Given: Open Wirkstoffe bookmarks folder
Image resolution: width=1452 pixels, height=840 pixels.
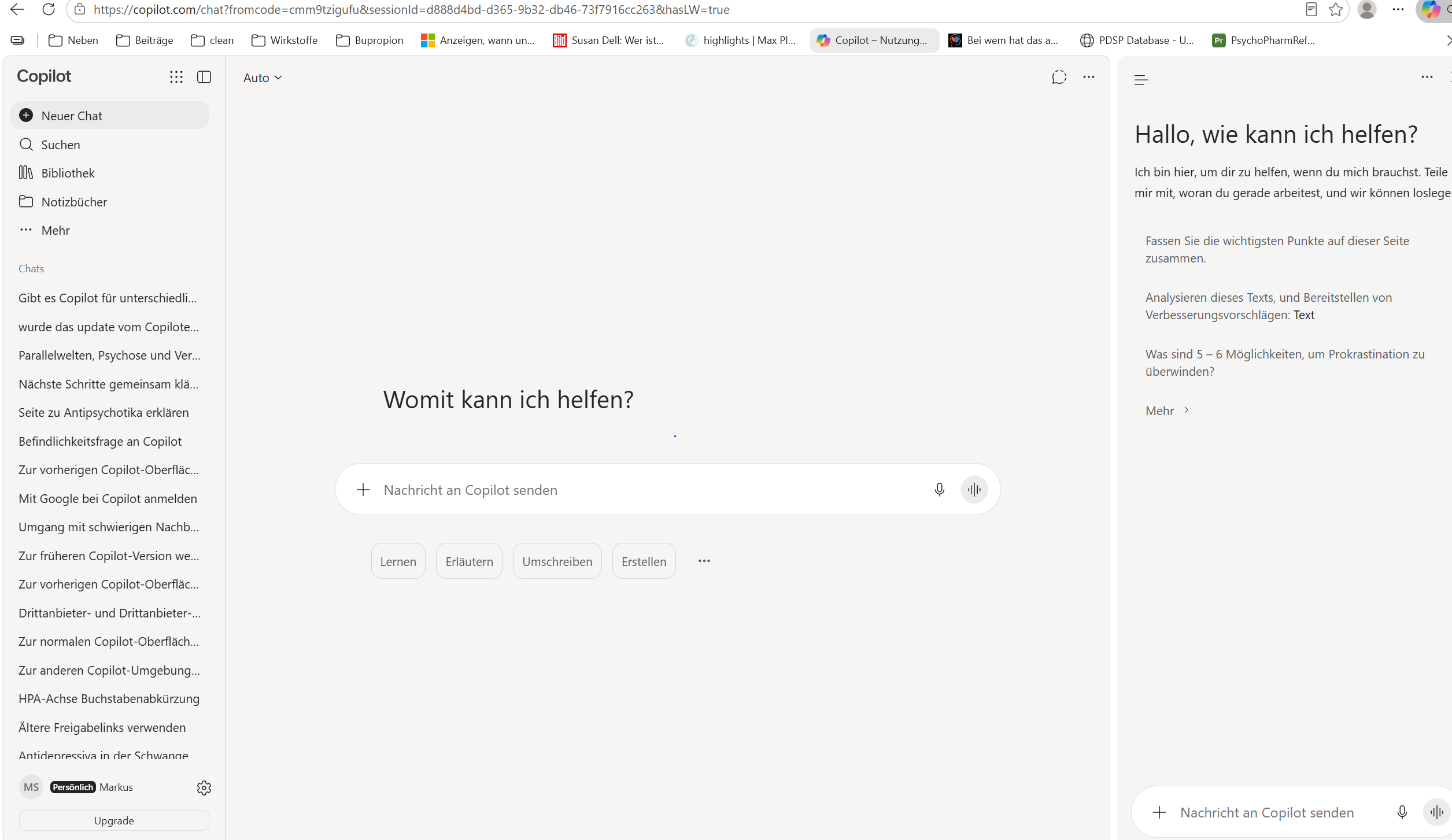Looking at the screenshot, I should pos(285,40).
